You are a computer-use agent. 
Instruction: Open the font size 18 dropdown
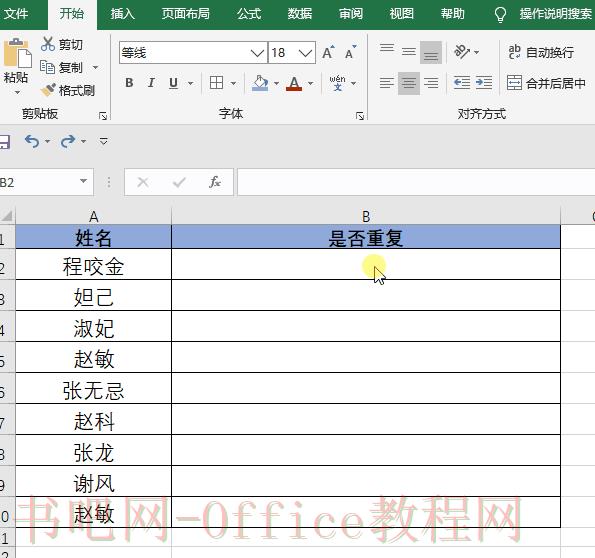coord(305,53)
